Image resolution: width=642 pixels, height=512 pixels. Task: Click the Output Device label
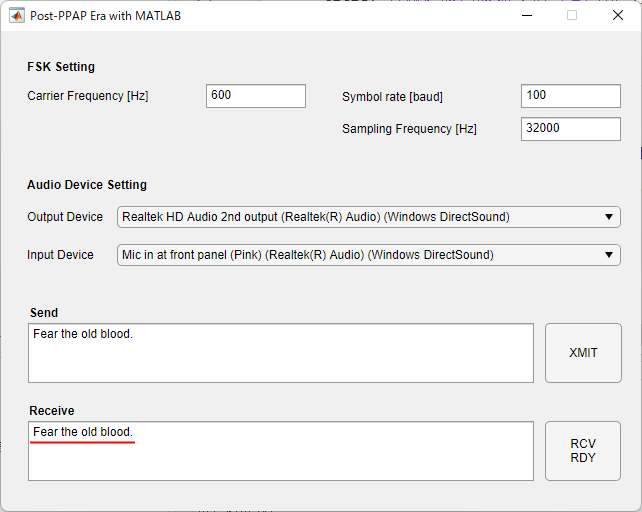tap(65, 217)
